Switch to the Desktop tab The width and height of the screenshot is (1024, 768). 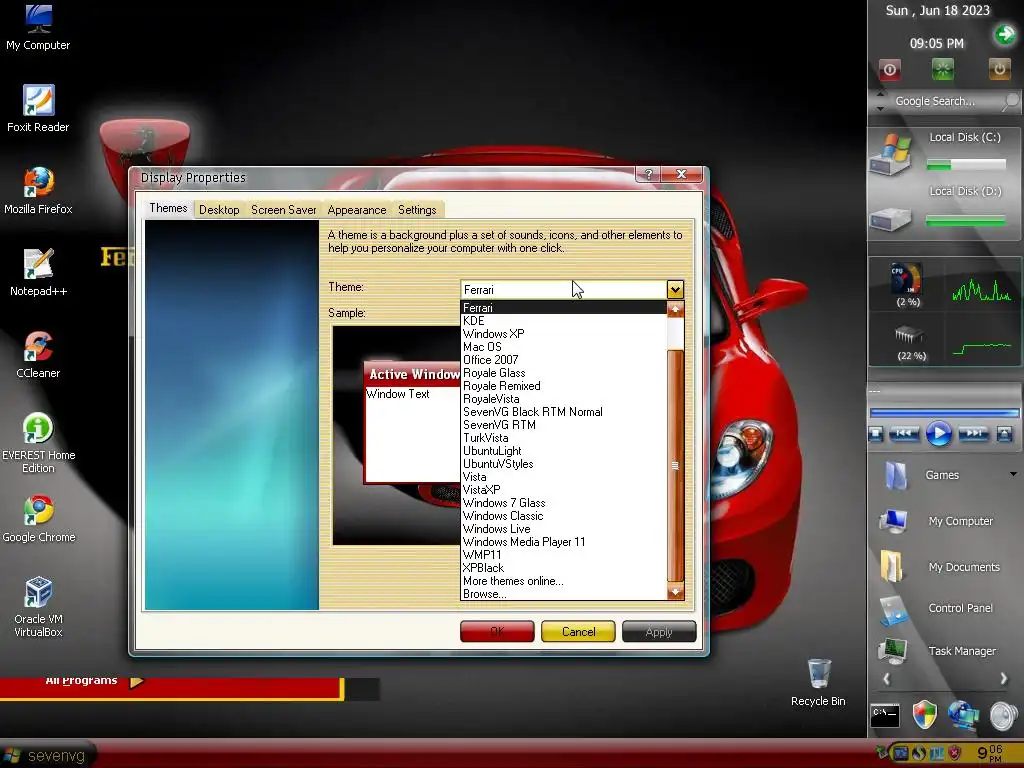click(219, 210)
